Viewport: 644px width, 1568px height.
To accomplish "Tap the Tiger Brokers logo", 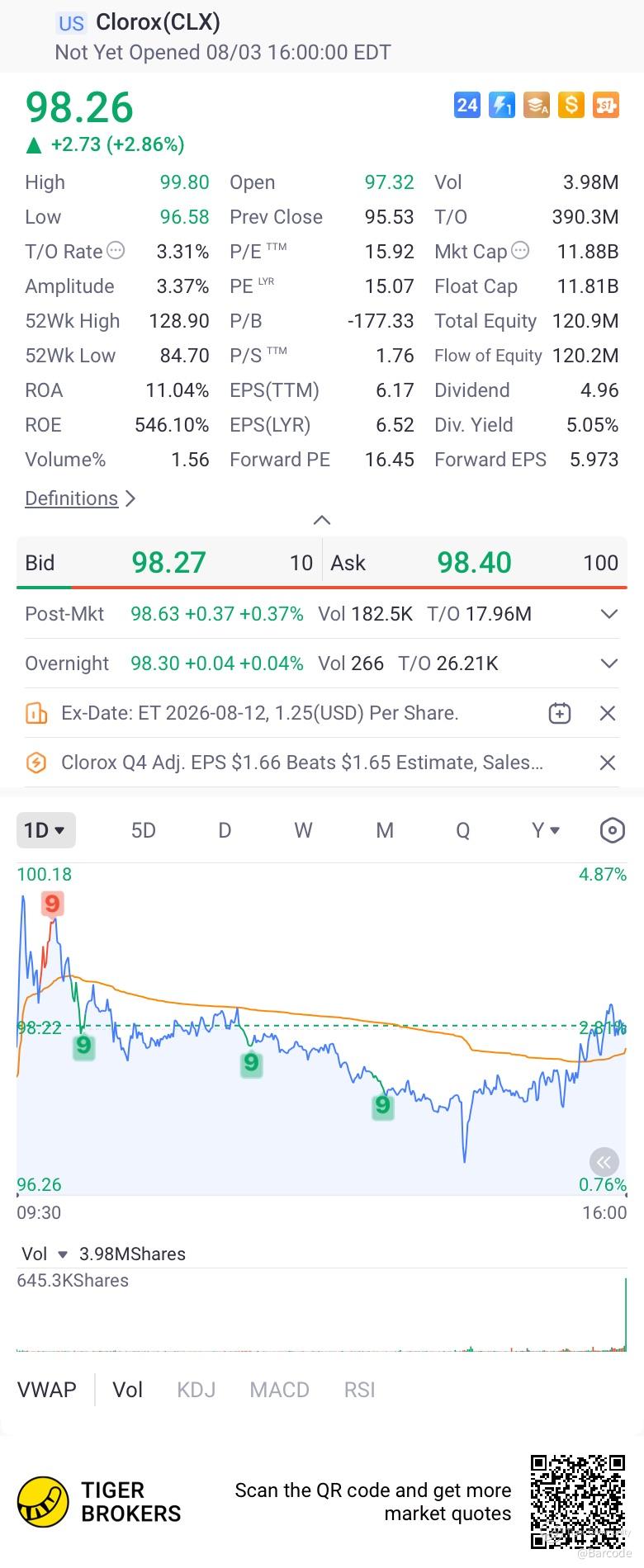I will tap(43, 1501).
